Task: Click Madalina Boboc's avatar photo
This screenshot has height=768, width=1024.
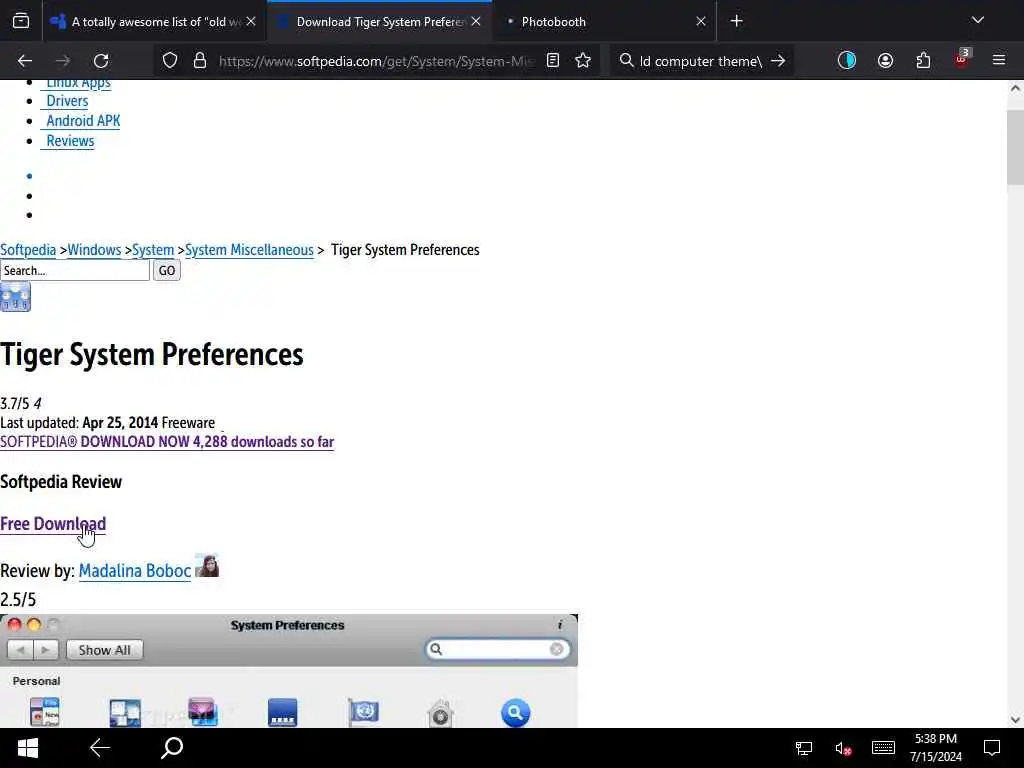Action: pos(207,566)
